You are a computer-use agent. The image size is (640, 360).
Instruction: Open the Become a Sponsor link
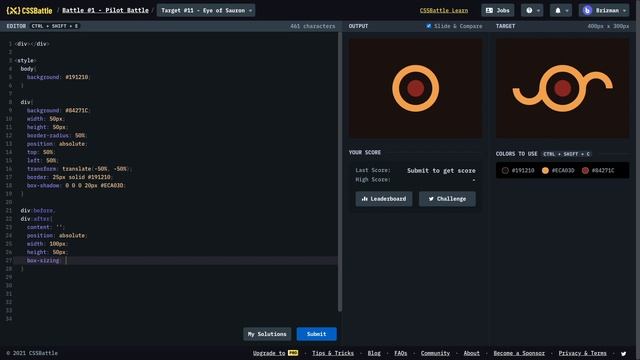(519, 353)
